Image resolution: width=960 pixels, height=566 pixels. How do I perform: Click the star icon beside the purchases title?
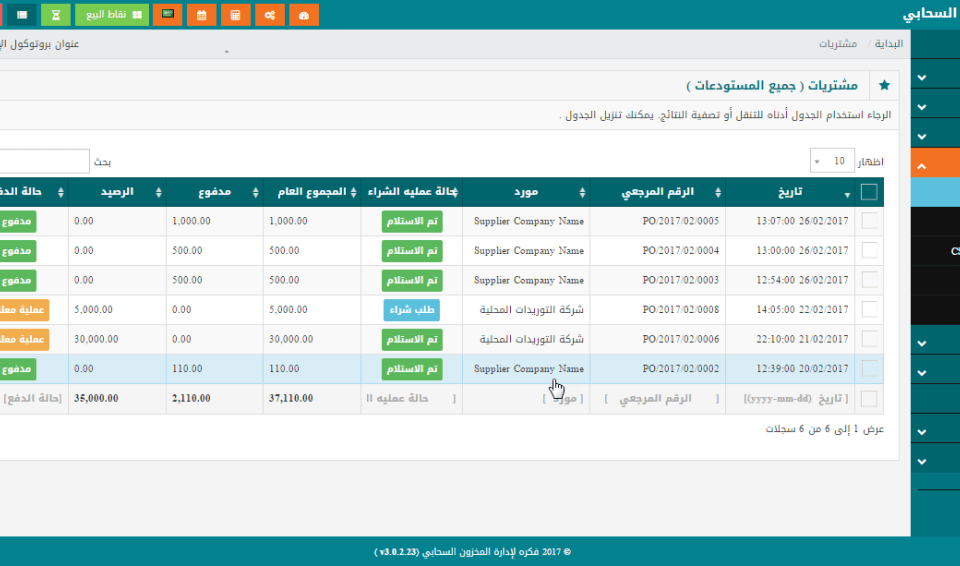(884, 86)
